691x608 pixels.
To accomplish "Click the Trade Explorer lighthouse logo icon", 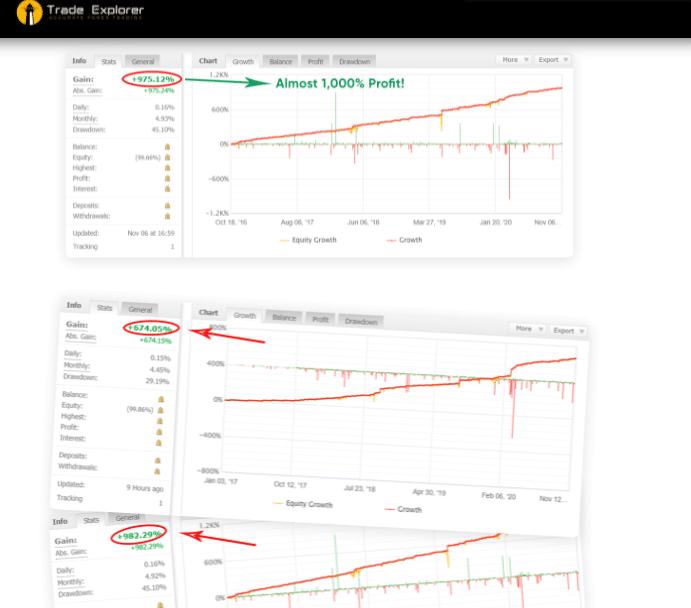I will (30, 12).
